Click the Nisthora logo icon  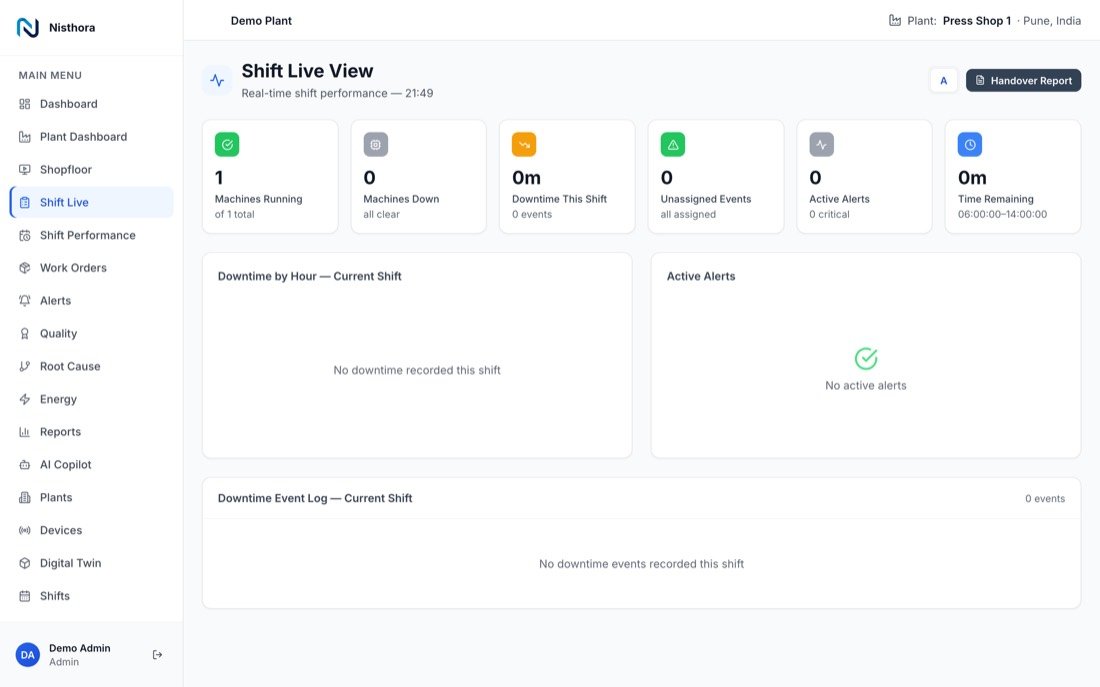tap(27, 27)
